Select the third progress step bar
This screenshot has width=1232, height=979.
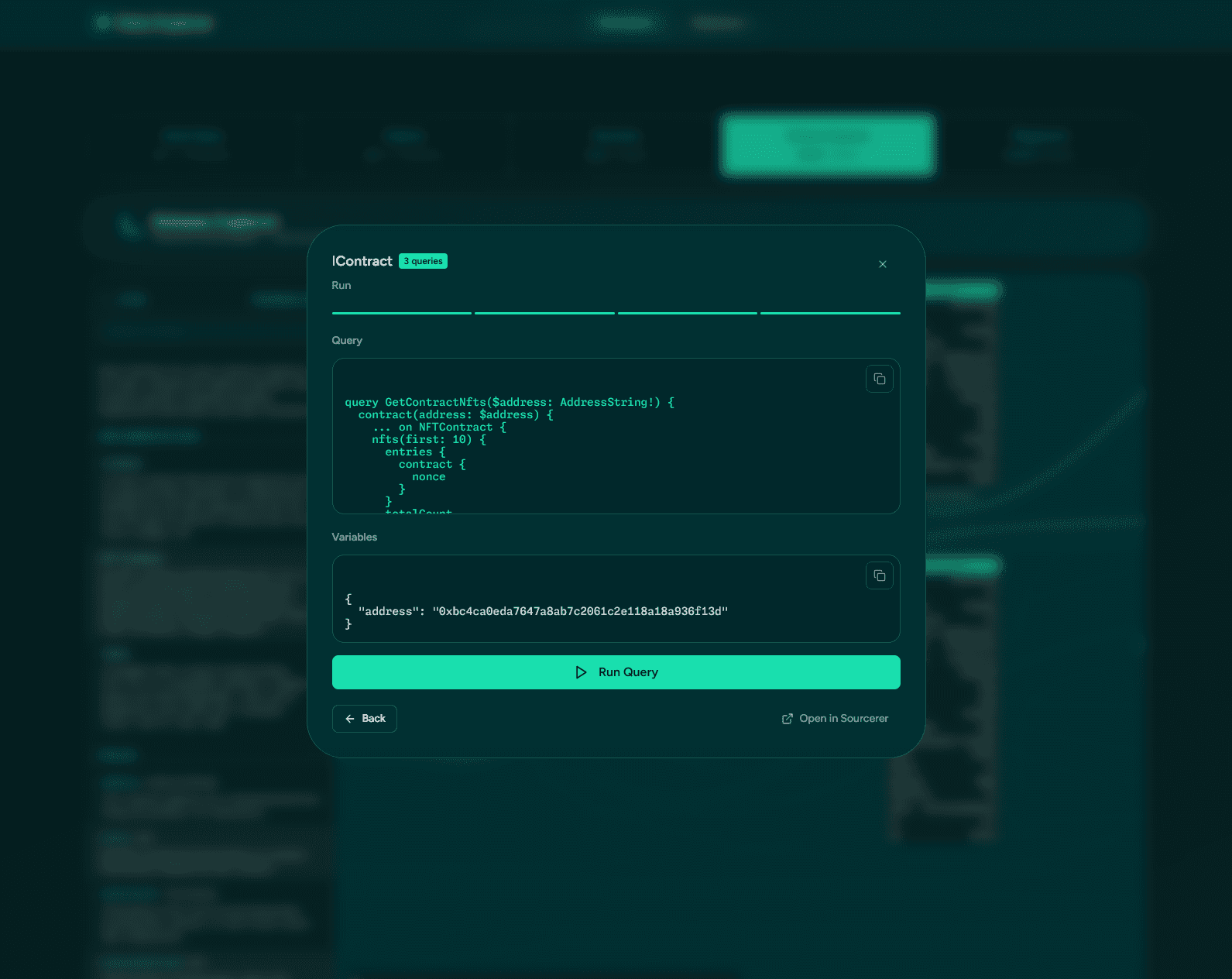687,313
